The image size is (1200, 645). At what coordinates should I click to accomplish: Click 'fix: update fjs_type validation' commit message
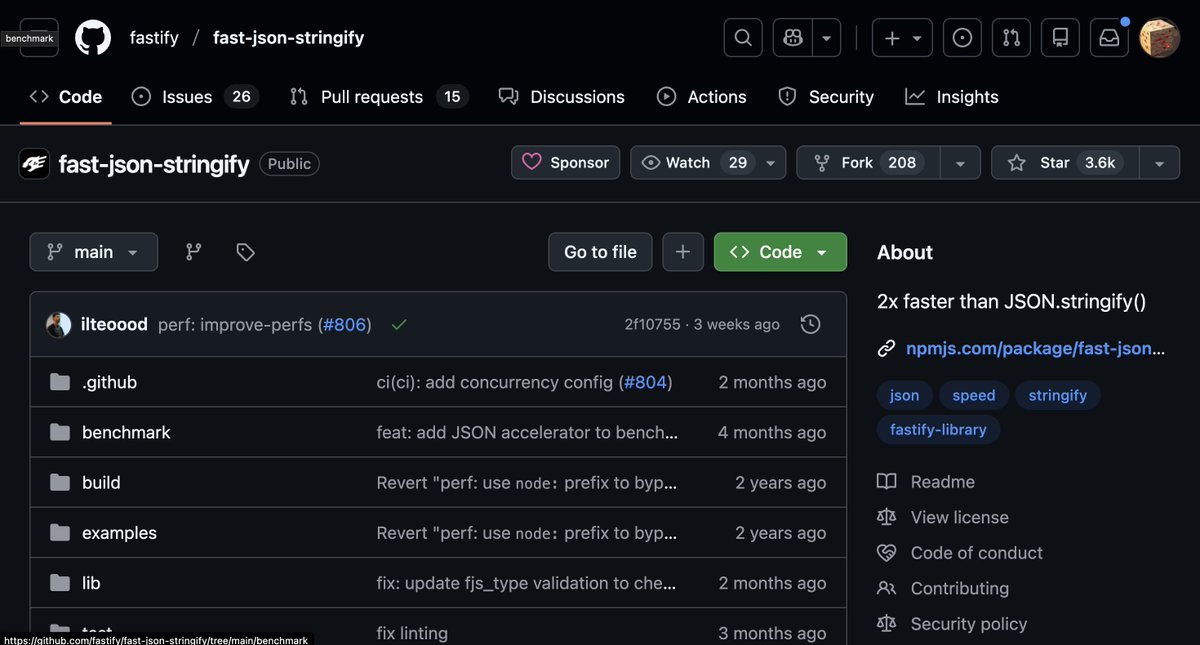pos(526,583)
